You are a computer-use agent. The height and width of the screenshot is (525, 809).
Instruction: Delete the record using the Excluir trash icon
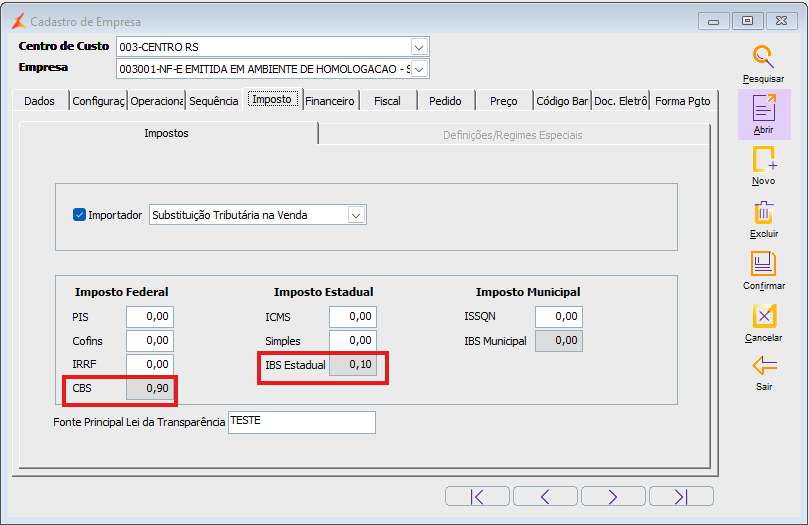pyautogui.click(x=764, y=212)
